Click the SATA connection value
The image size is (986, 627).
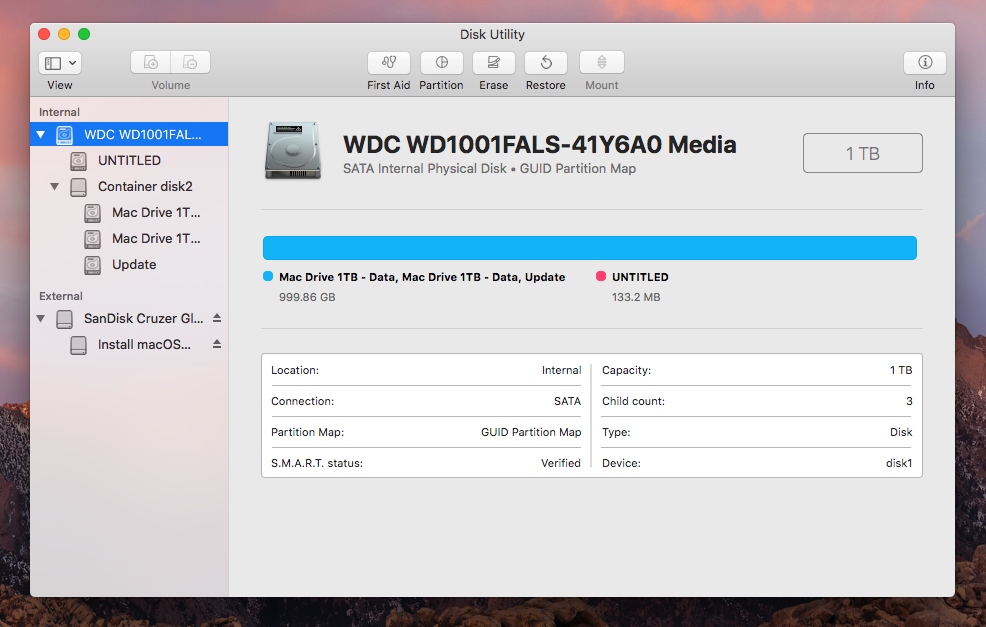coord(567,401)
